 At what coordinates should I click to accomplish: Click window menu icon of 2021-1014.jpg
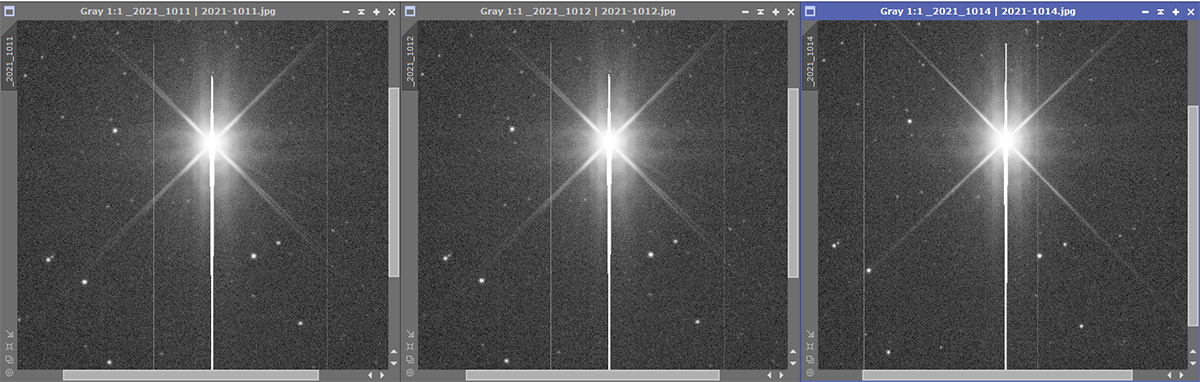[x=810, y=11]
